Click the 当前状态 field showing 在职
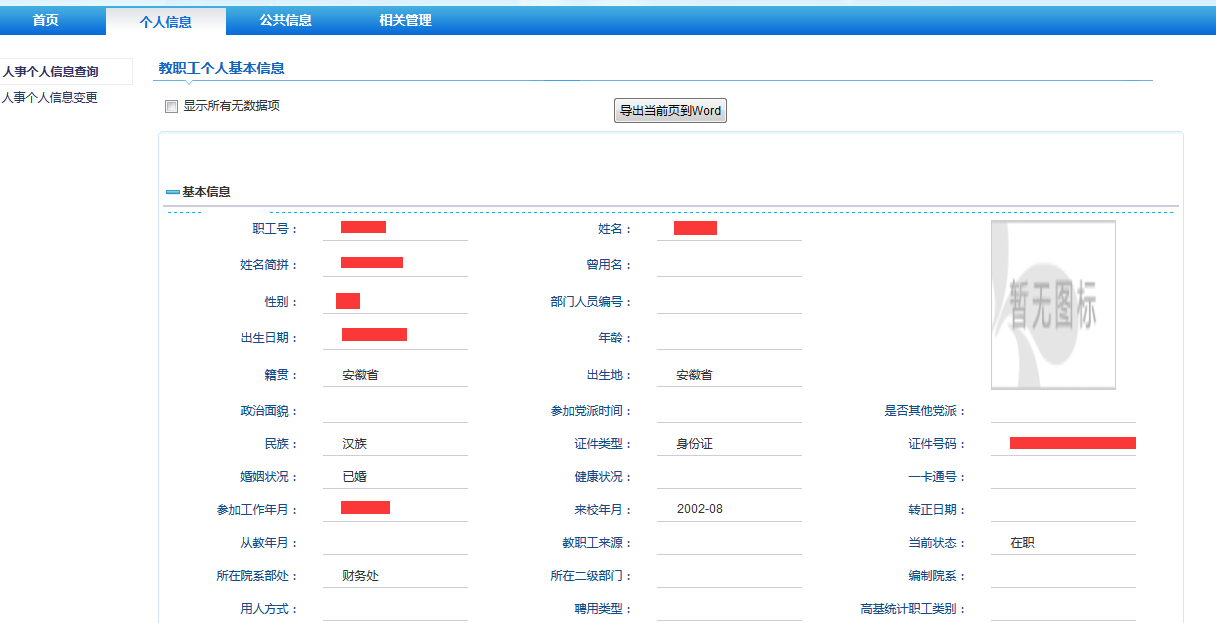 point(1063,543)
